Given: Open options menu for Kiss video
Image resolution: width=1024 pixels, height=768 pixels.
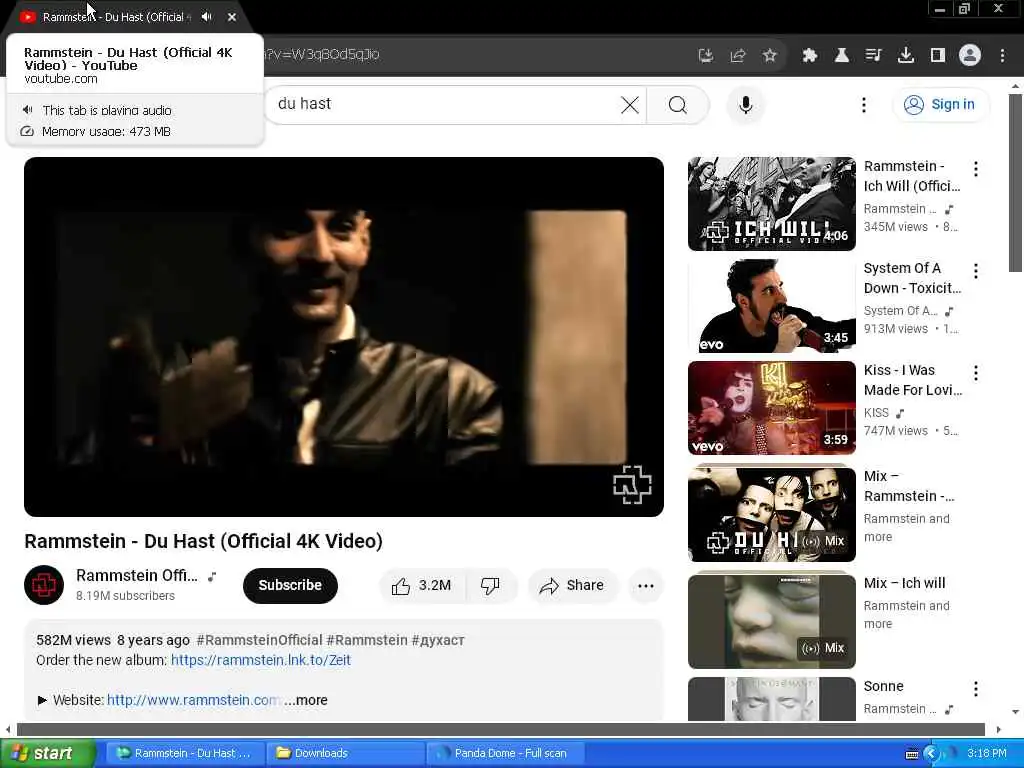Looking at the screenshot, I should point(976,373).
